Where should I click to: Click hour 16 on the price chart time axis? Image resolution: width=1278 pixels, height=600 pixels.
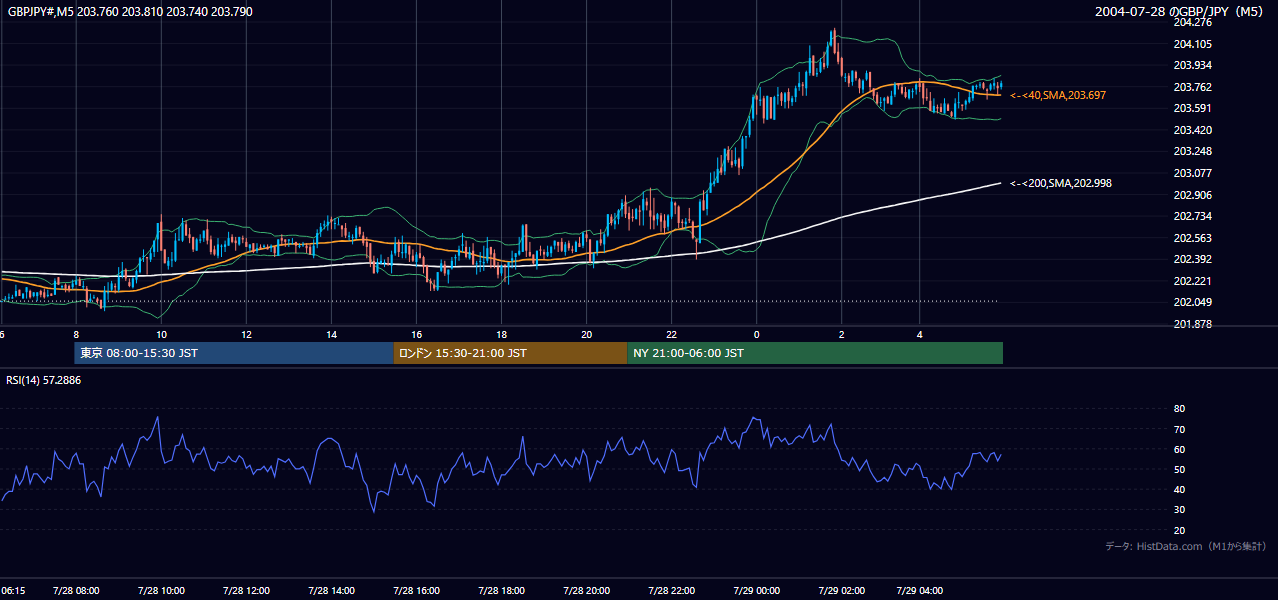[416, 334]
